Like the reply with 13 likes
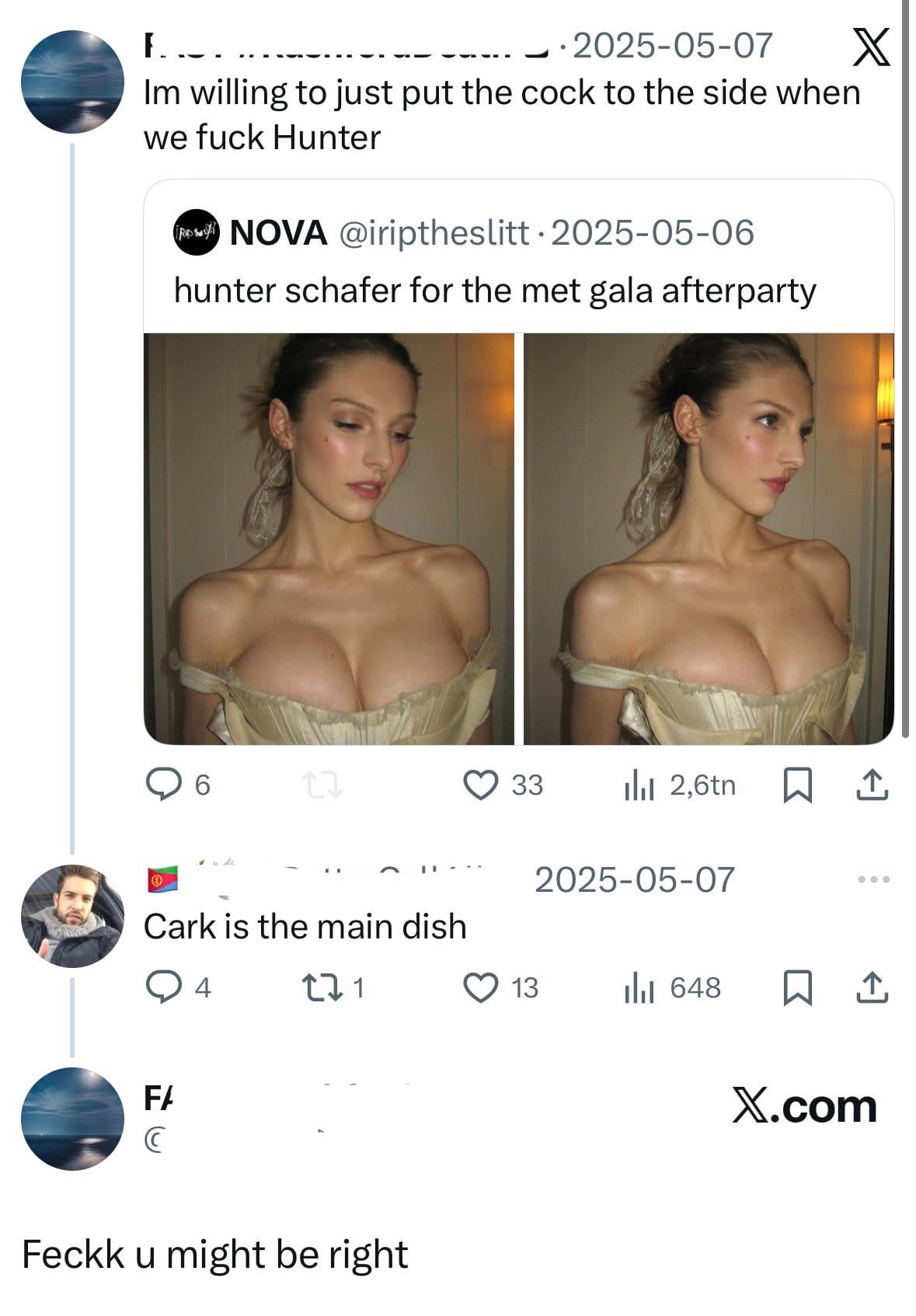Image resolution: width=916 pixels, height=1316 pixels. pyautogui.click(x=481, y=987)
